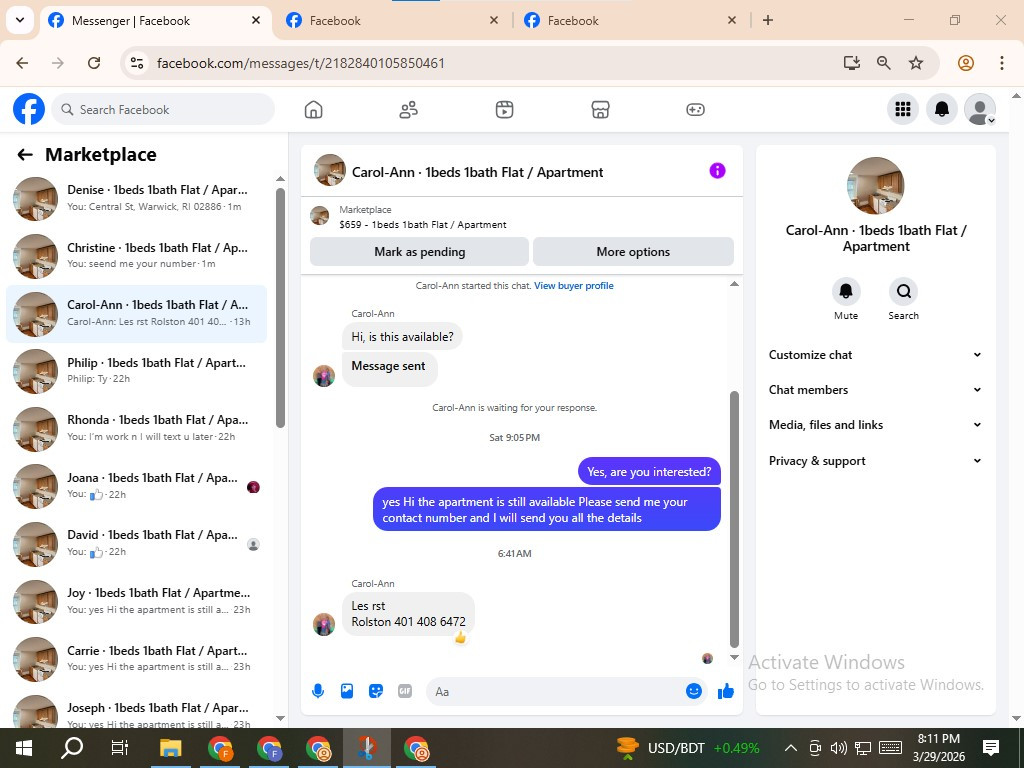This screenshot has width=1024, height=768.
Task: Open Facebook notifications bell in header
Action: 942,109
